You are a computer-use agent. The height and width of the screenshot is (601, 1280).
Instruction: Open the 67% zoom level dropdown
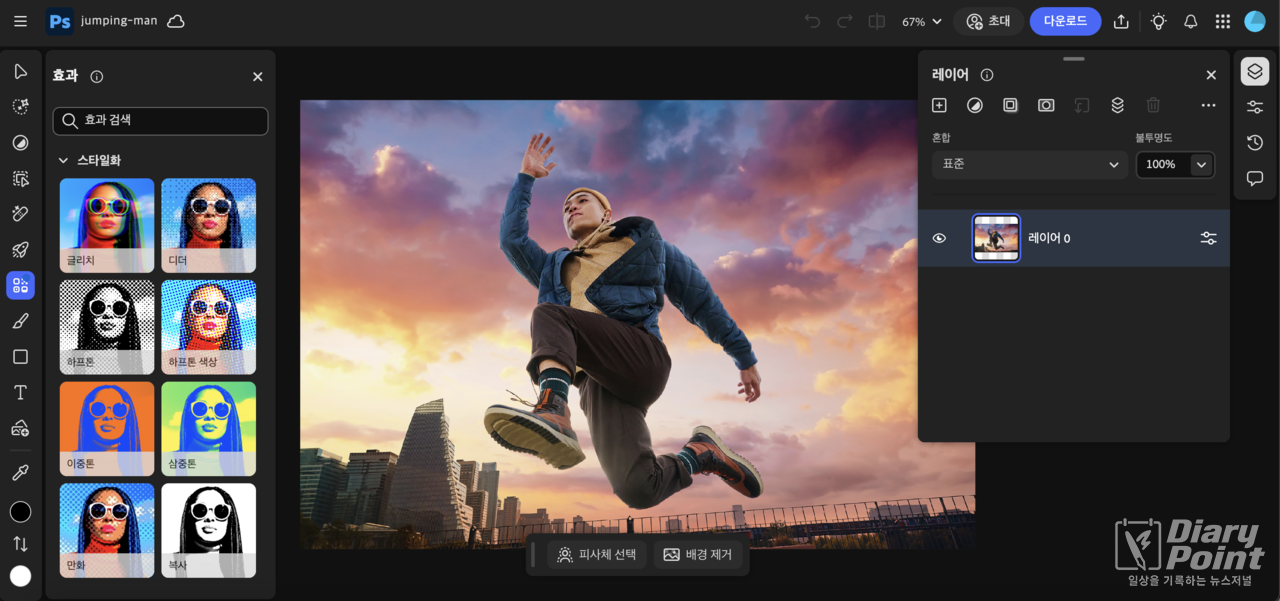click(922, 21)
